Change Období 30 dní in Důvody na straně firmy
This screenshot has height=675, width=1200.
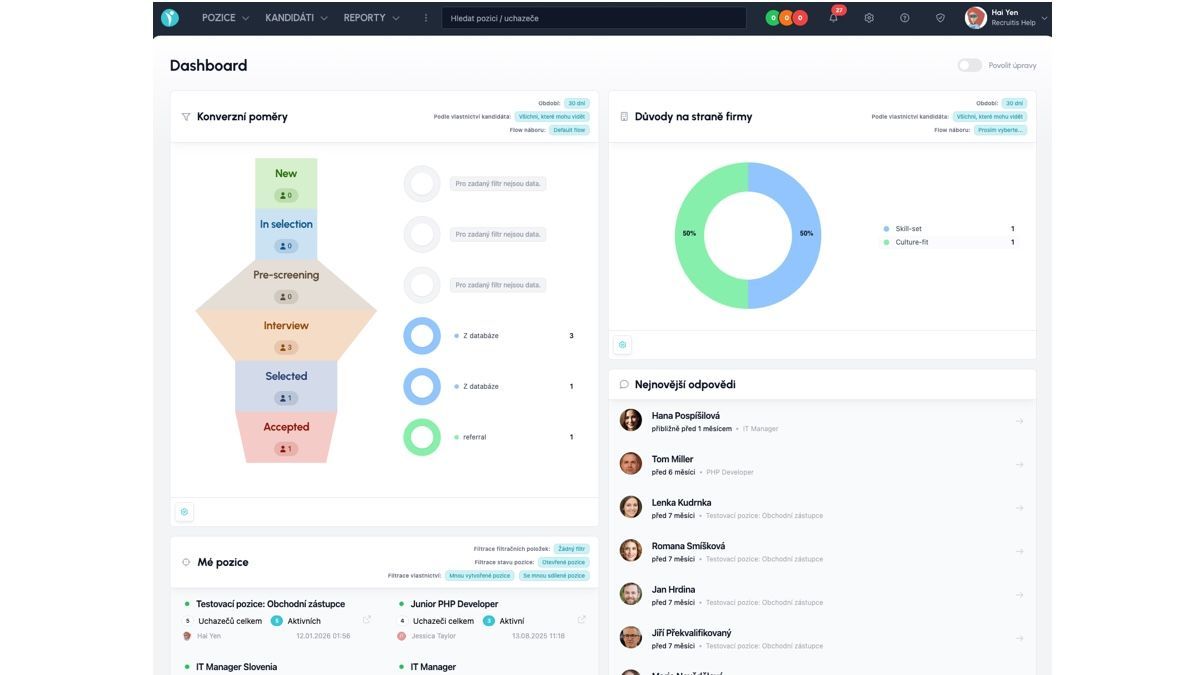coord(1014,103)
